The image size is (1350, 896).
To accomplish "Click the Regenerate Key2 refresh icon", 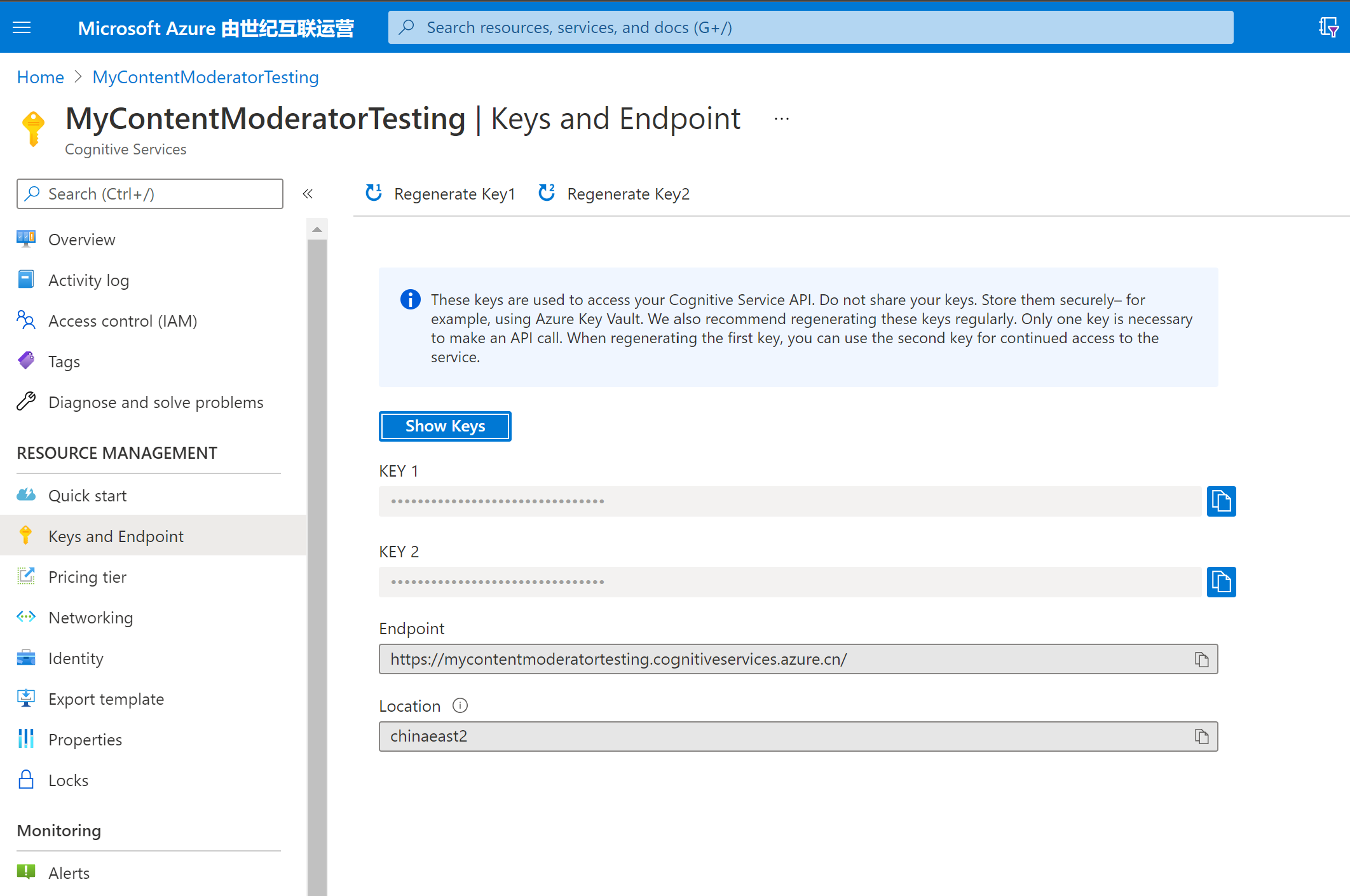I will coord(547,193).
